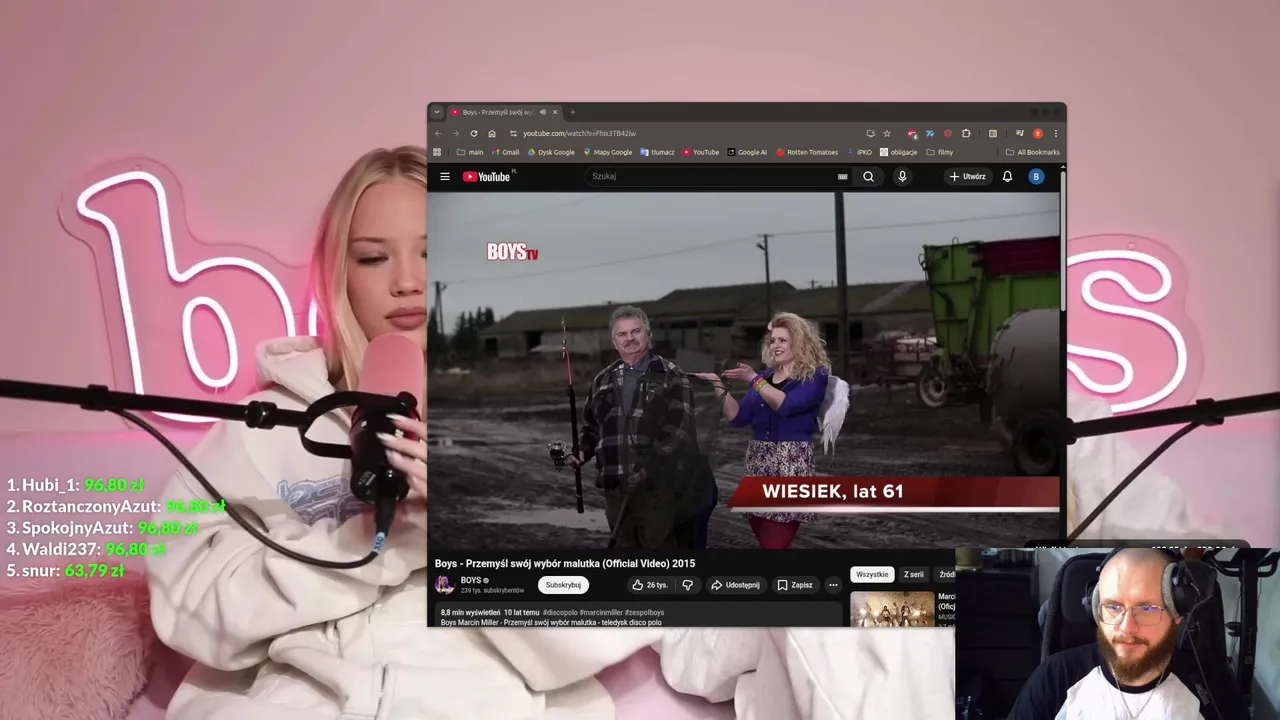The height and width of the screenshot is (720, 1280).
Task: Click the youtube.com address bar URL
Action: pos(579,133)
